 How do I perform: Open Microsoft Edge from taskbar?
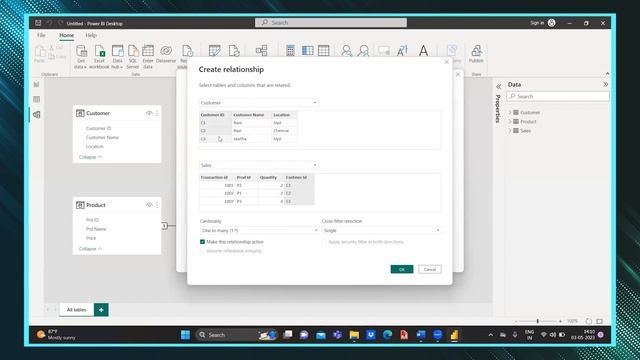click(387, 335)
